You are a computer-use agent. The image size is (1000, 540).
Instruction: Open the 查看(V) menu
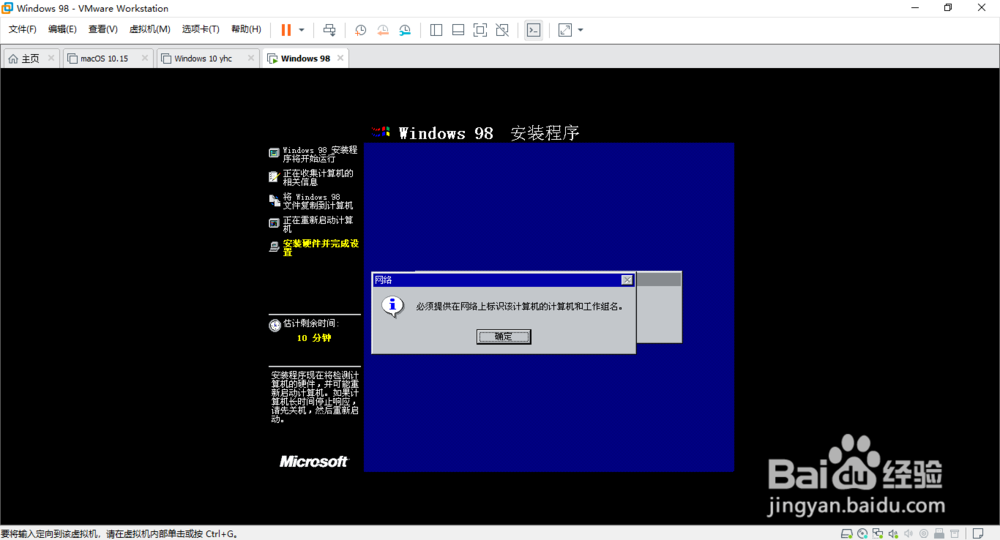[103, 29]
